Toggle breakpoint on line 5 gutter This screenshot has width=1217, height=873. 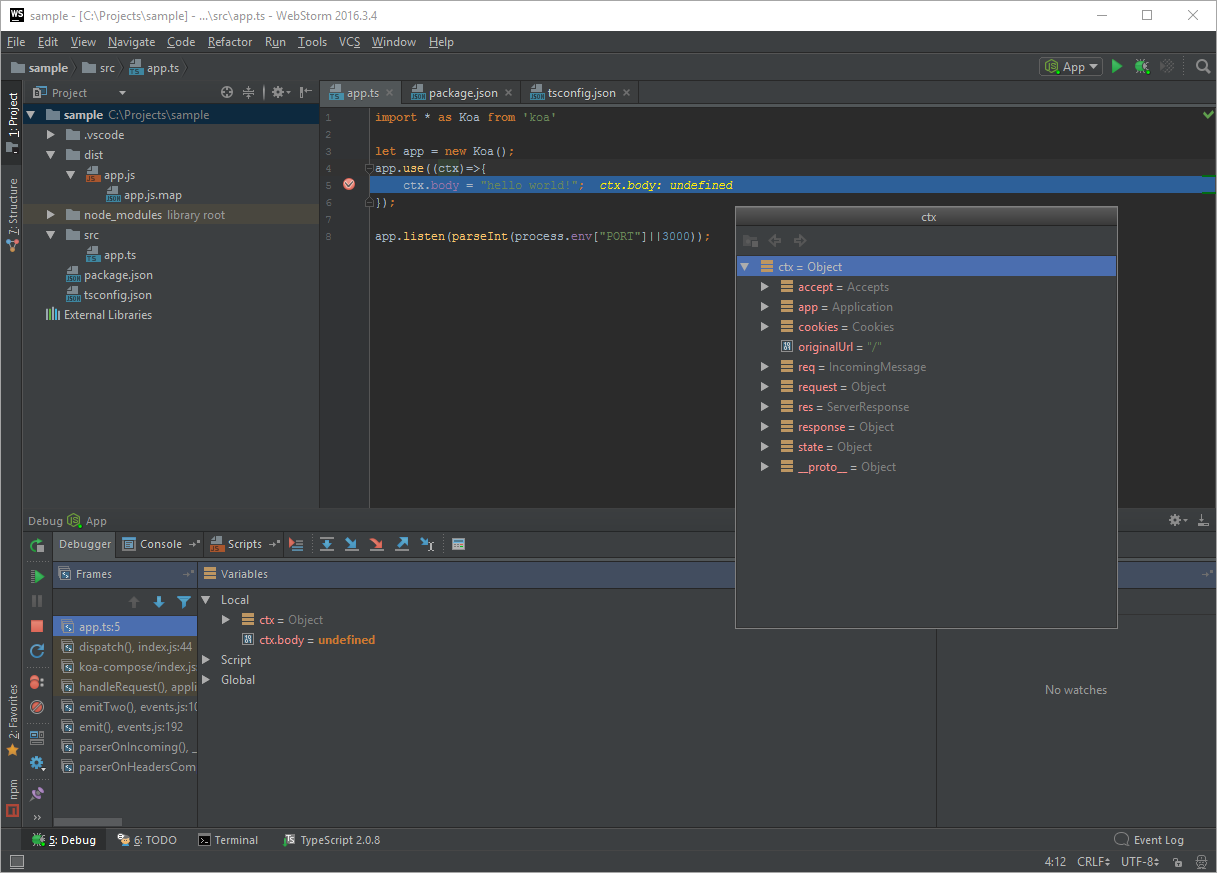[349, 185]
